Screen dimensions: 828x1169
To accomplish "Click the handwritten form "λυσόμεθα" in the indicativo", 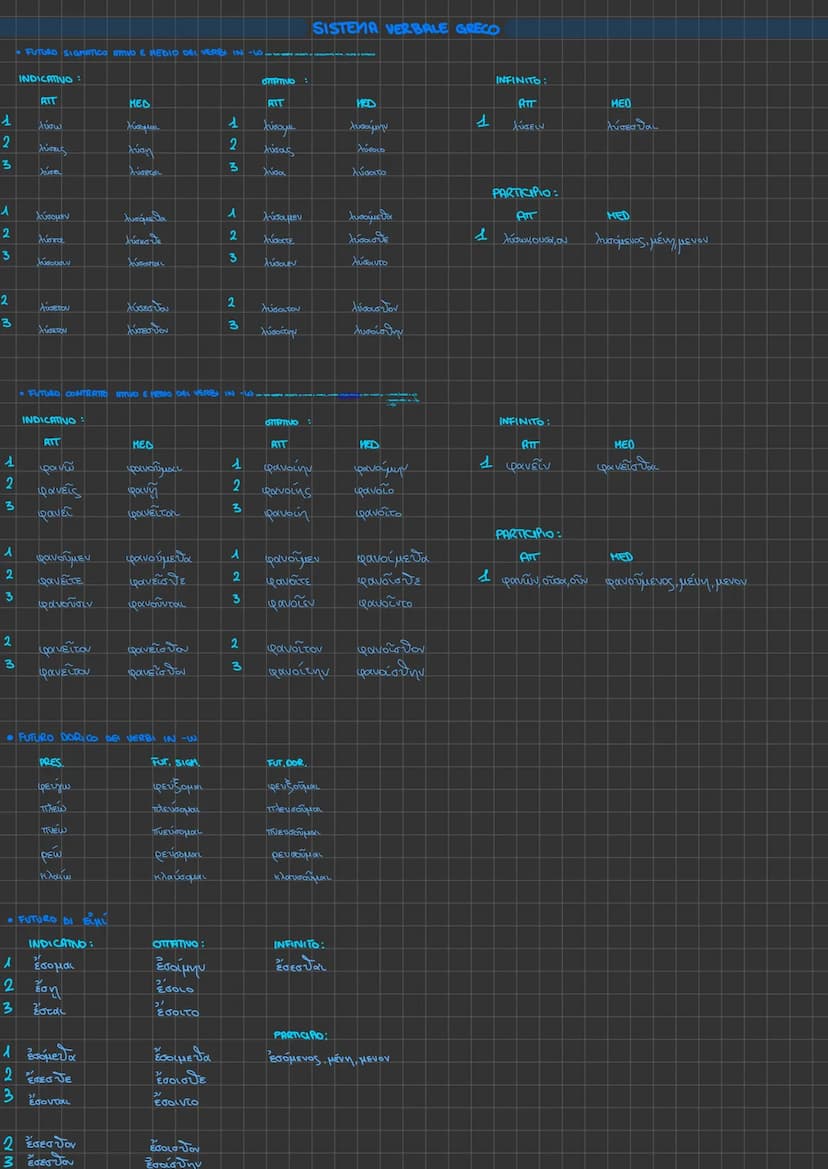I will pyautogui.click(x=146, y=218).
